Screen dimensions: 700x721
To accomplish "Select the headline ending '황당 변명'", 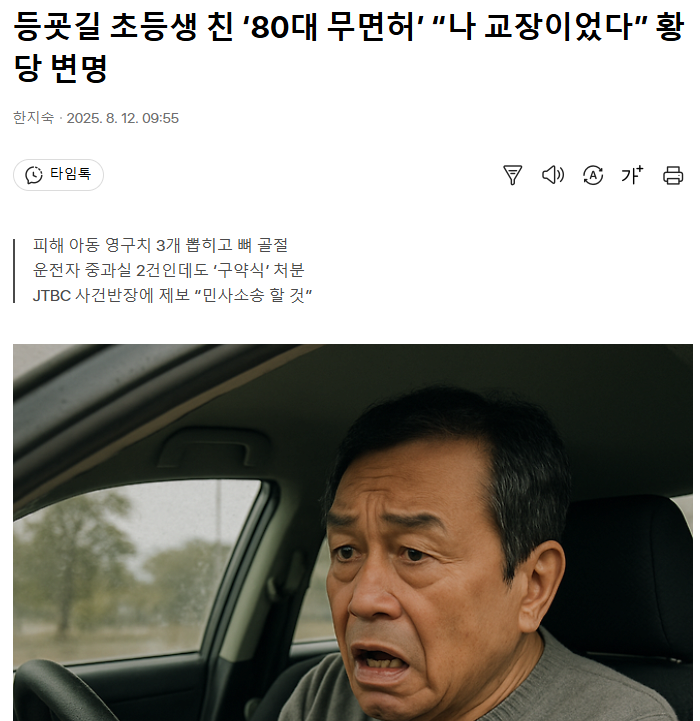I will coord(349,47).
